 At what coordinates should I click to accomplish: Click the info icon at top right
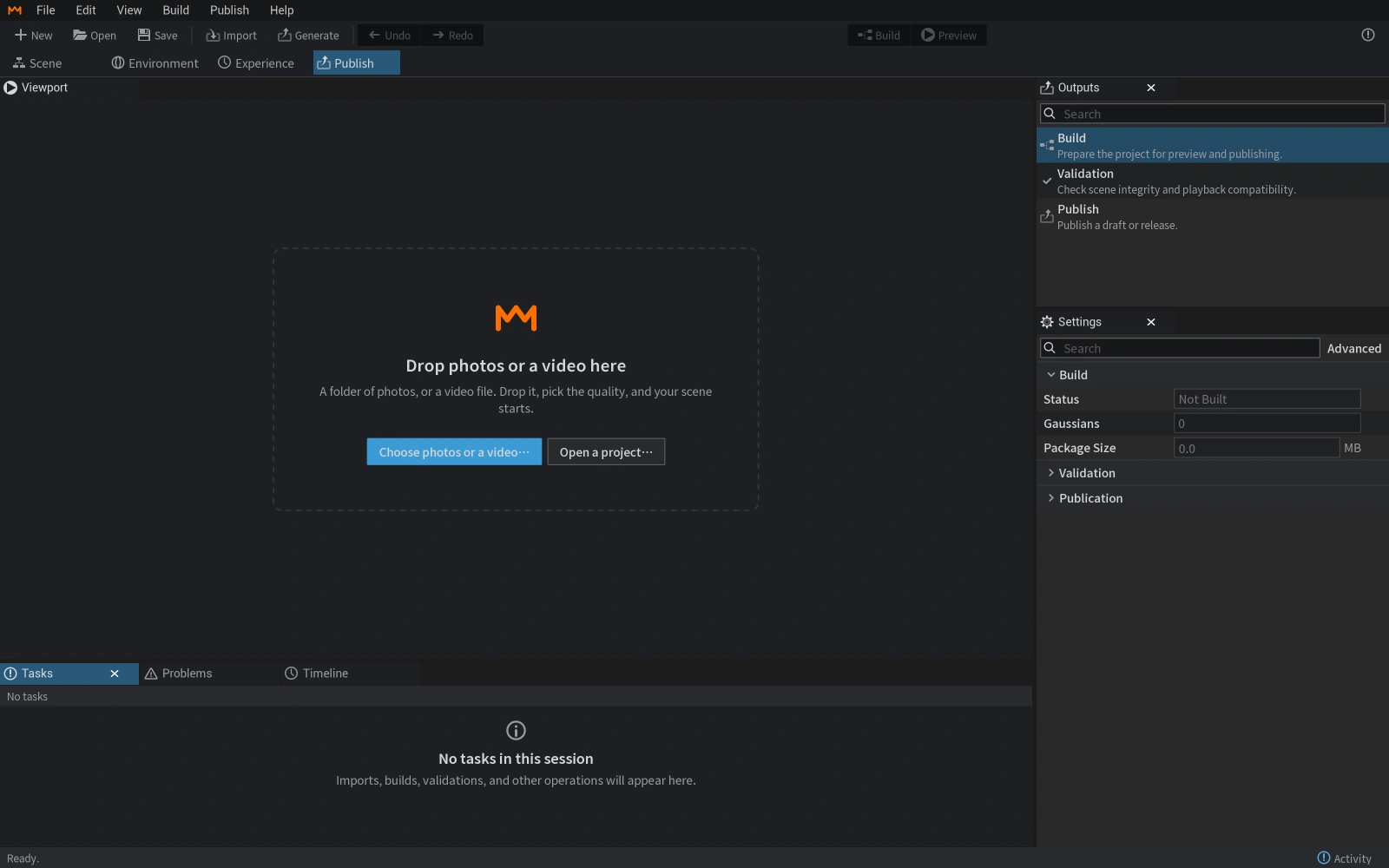click(1368, 36)
